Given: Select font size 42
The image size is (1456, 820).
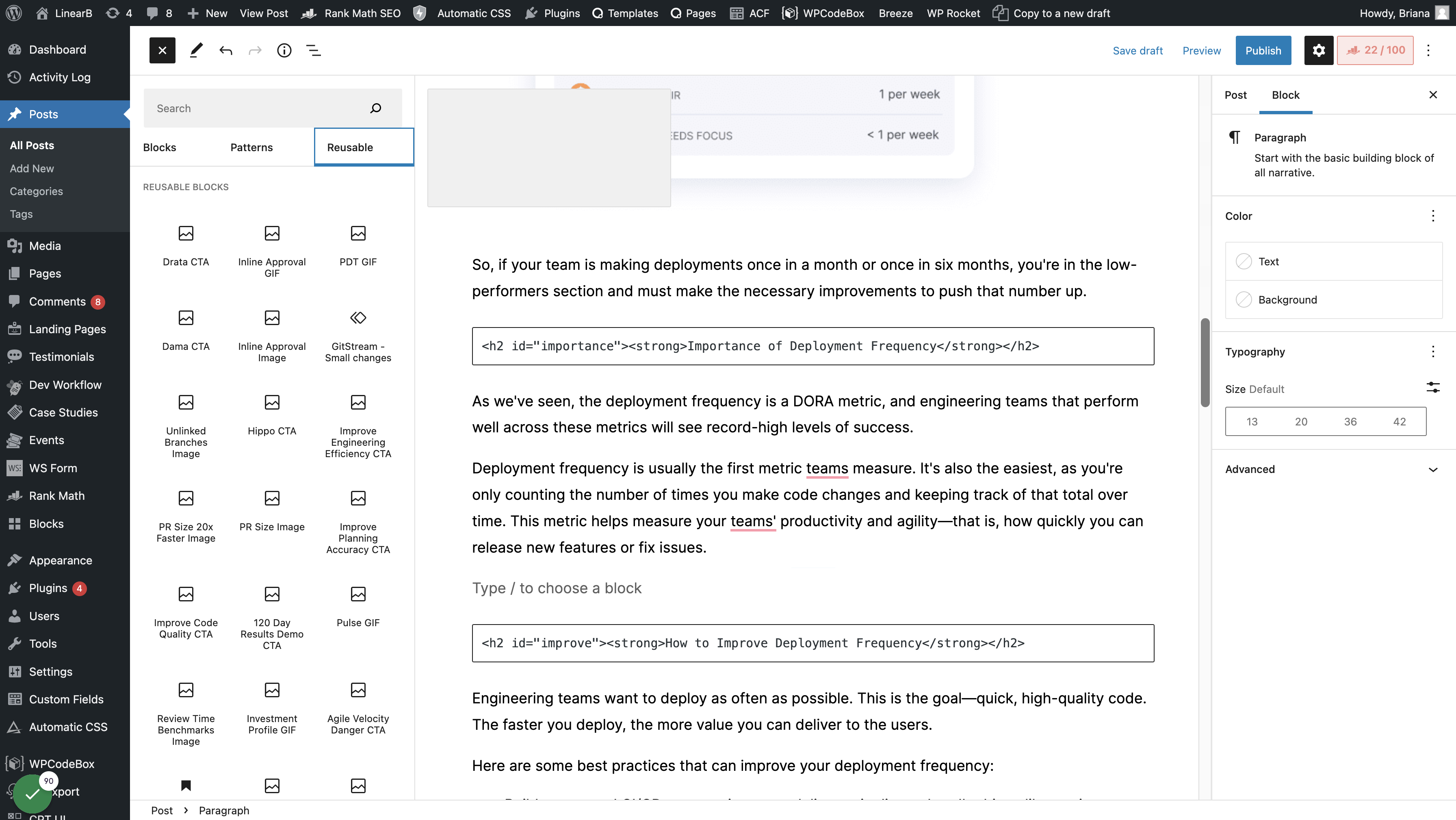Looking at the screenshot, I should [x=1400, y=421].
